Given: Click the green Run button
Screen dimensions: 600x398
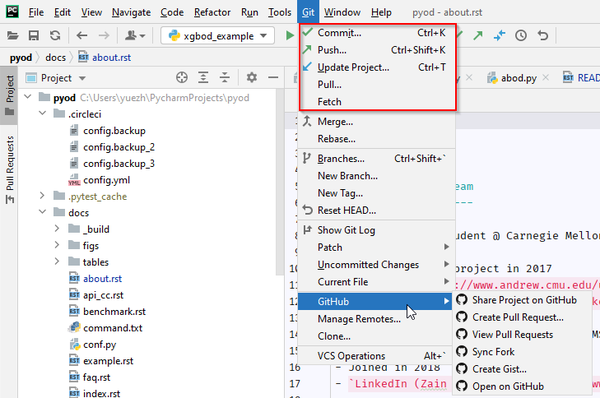Looking at the screenshot, I should tap(290, 36).
